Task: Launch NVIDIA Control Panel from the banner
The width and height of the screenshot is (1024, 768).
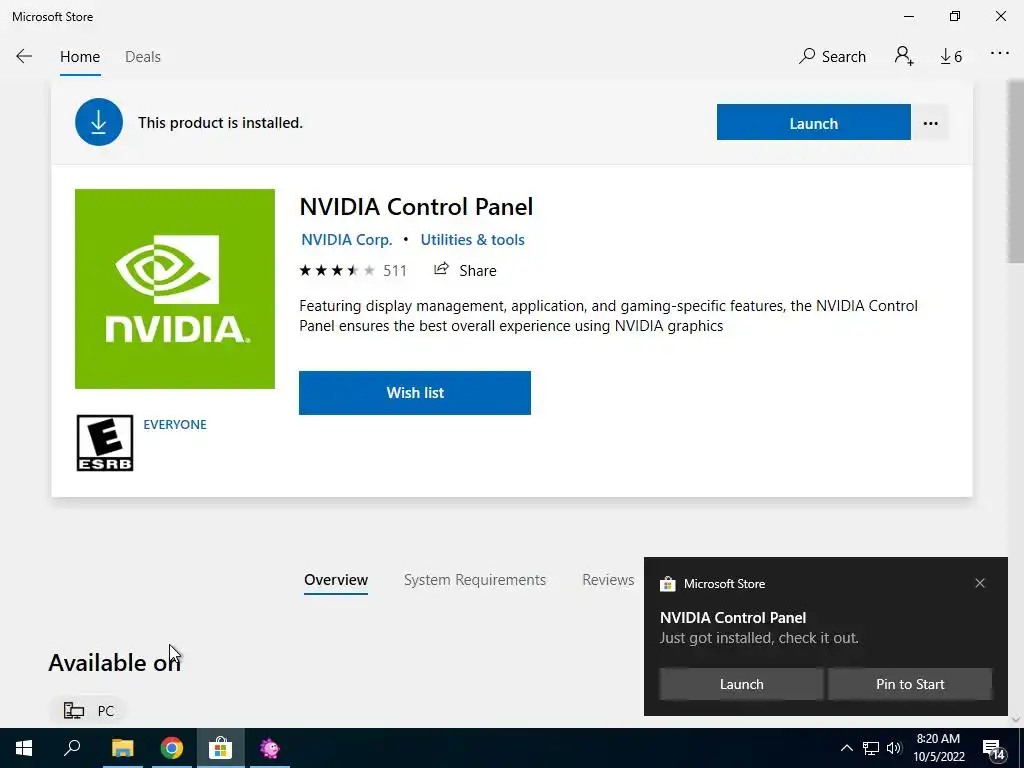Action: 813,122
